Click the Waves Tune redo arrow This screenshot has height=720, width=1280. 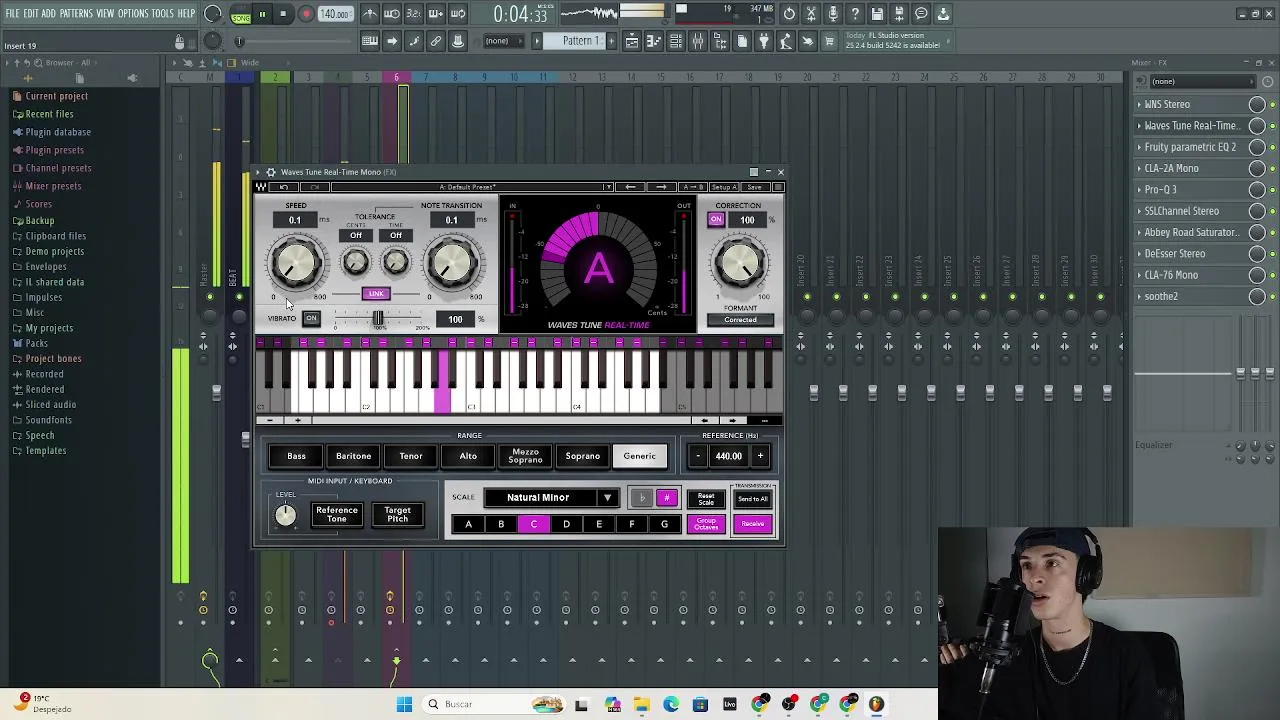[314, 187]
